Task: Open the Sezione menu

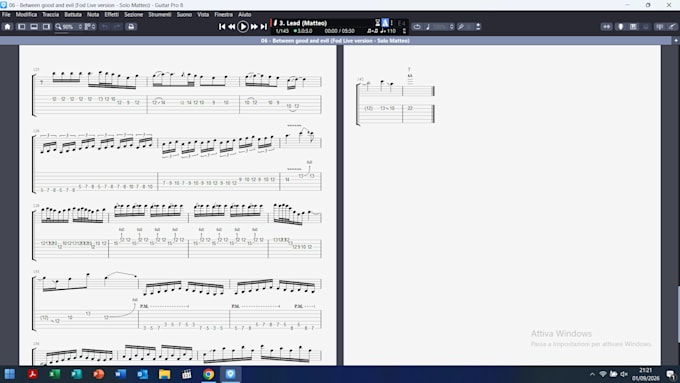Action: point(133,14)
